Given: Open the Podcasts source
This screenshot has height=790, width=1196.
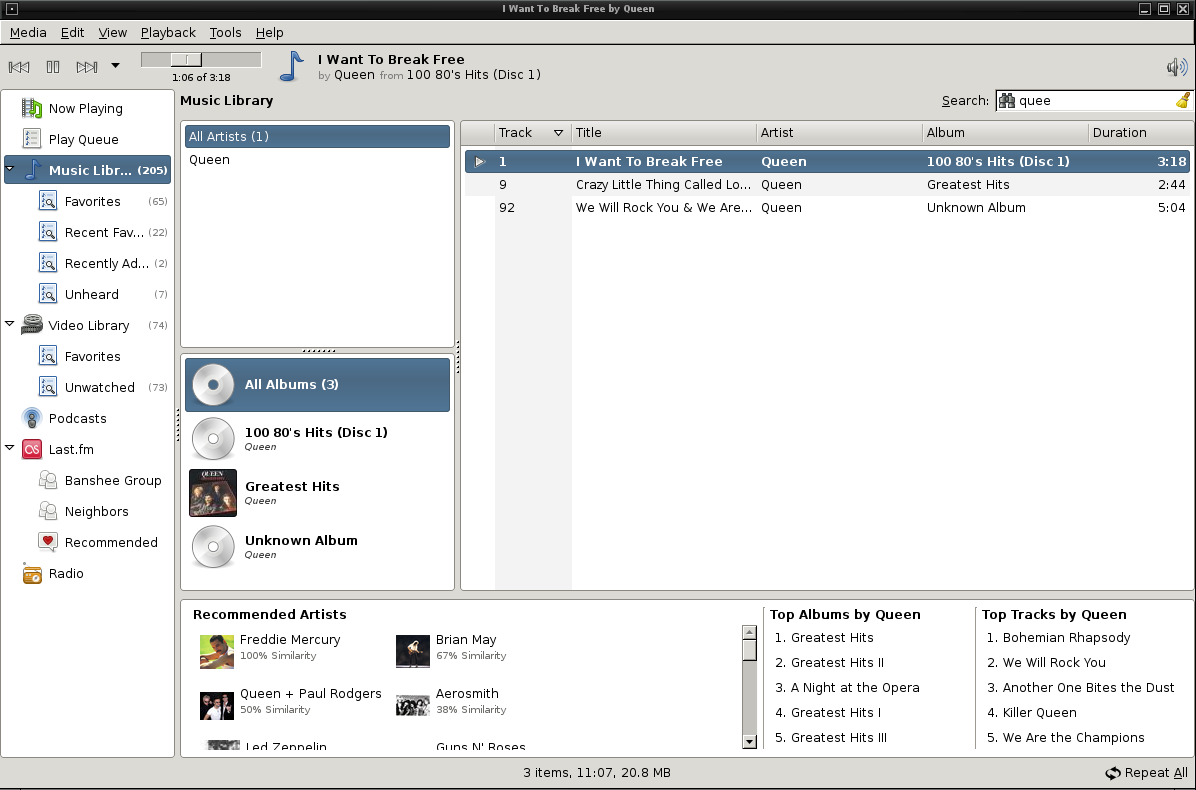Looking at the screenshot, I should point(87,419).
